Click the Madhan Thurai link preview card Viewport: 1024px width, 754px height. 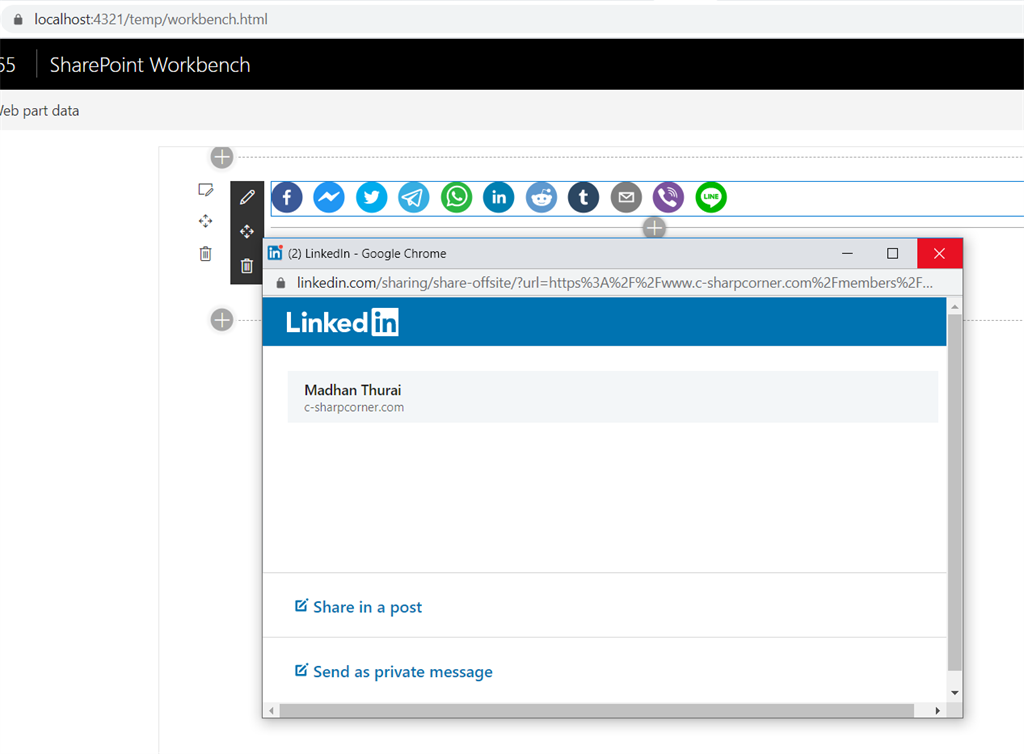coord(612,397)
